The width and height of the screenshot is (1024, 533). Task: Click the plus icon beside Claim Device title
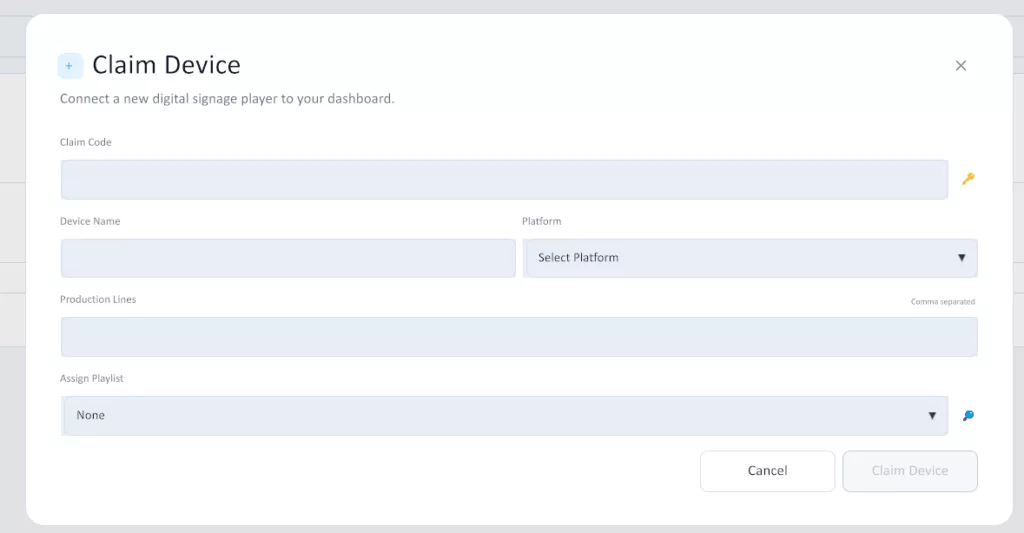70,66
